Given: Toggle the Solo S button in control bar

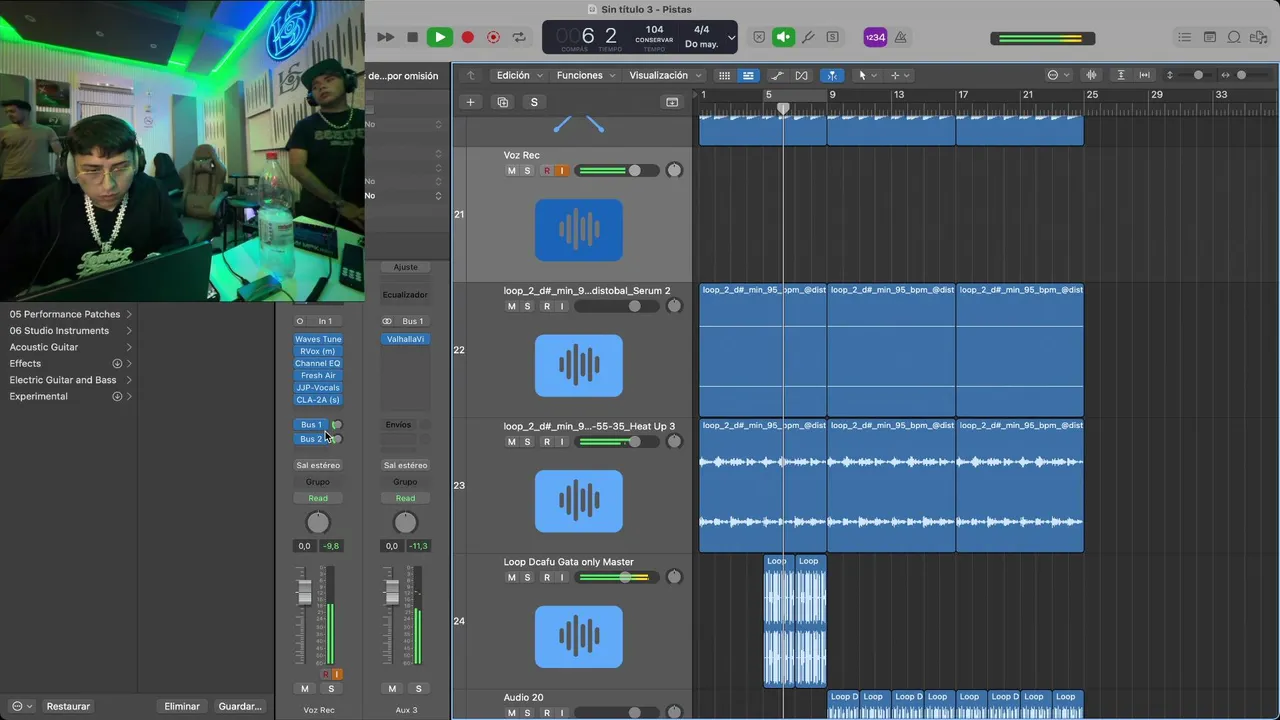Looking at the screenshot, I should 832,37.
